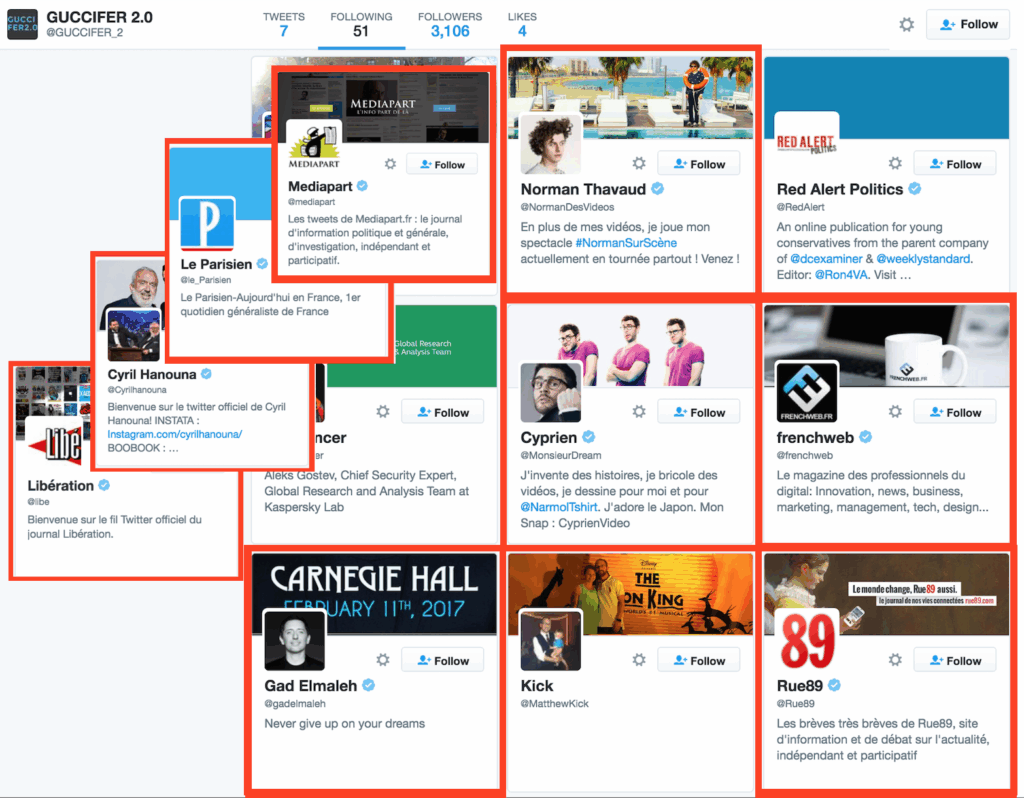The image size is (1024, 798).
Task: Open the gear menu on Gad Elmaleh's card
Action: pos(383,660)
